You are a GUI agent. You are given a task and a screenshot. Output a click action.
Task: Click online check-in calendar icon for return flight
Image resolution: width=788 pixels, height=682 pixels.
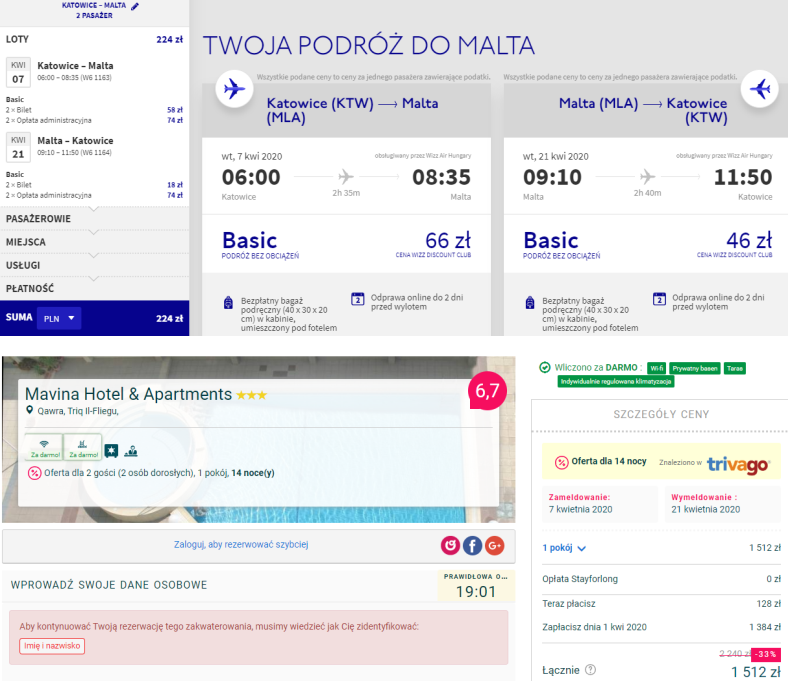click(659, 299)
